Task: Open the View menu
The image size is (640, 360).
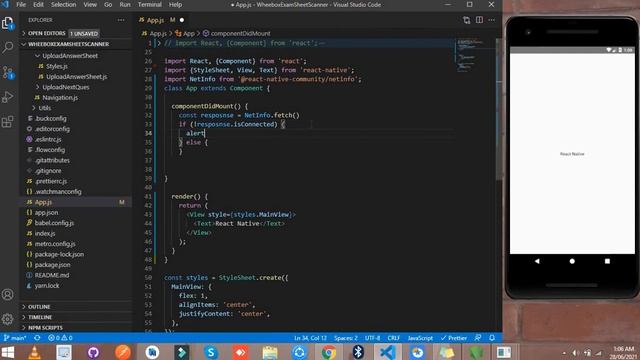Action: (90, 4)
